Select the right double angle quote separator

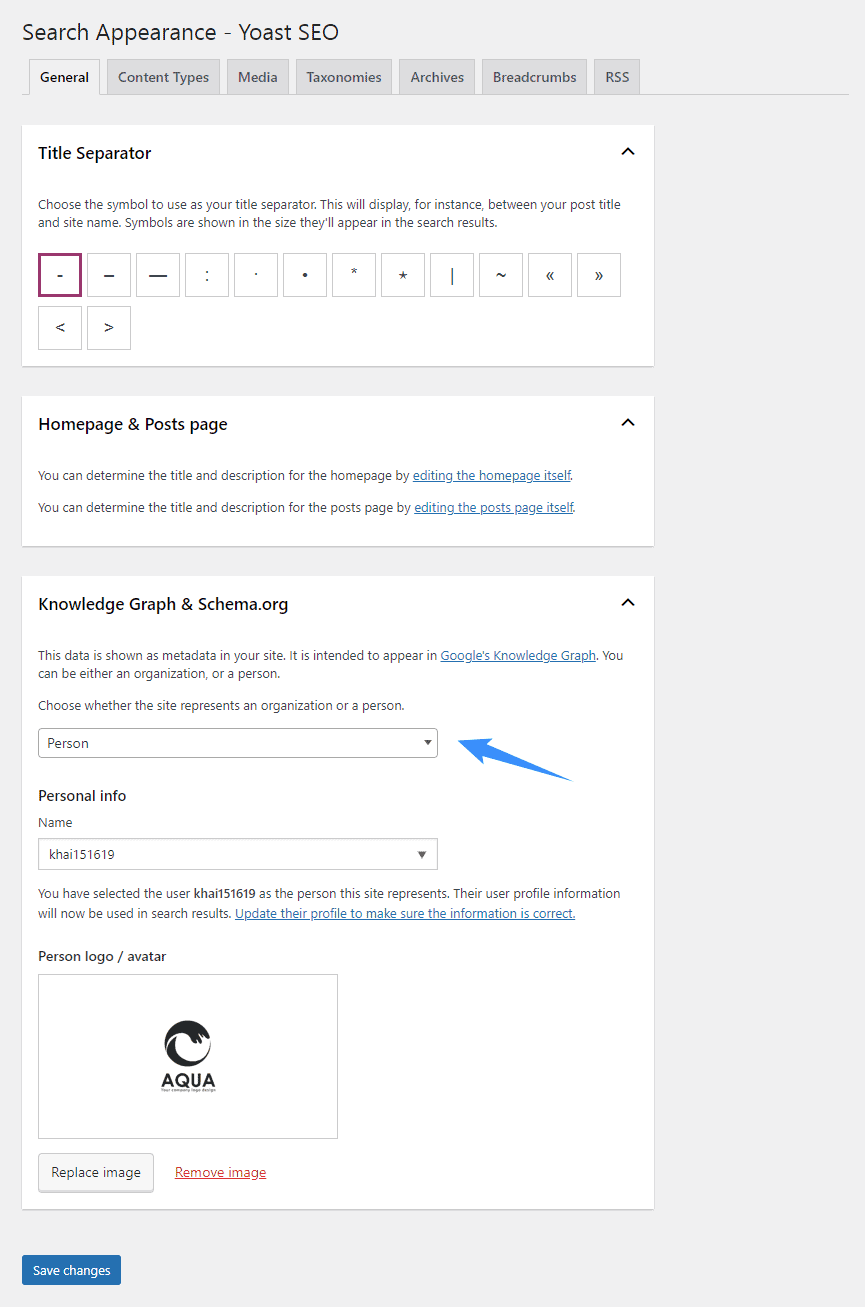pyautogui.click(x=599, y=275)
